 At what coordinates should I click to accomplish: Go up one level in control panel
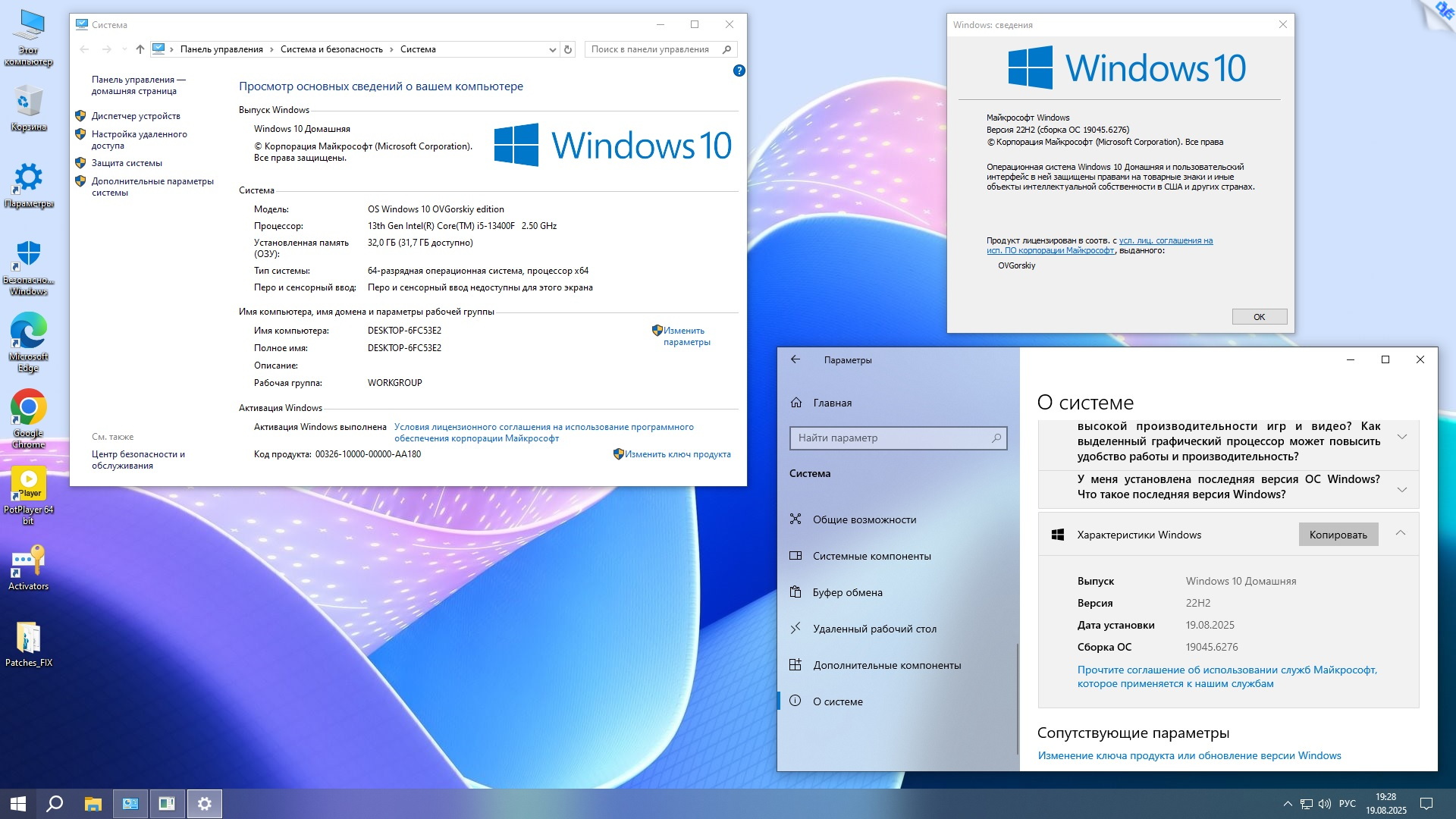pos(140,49)
